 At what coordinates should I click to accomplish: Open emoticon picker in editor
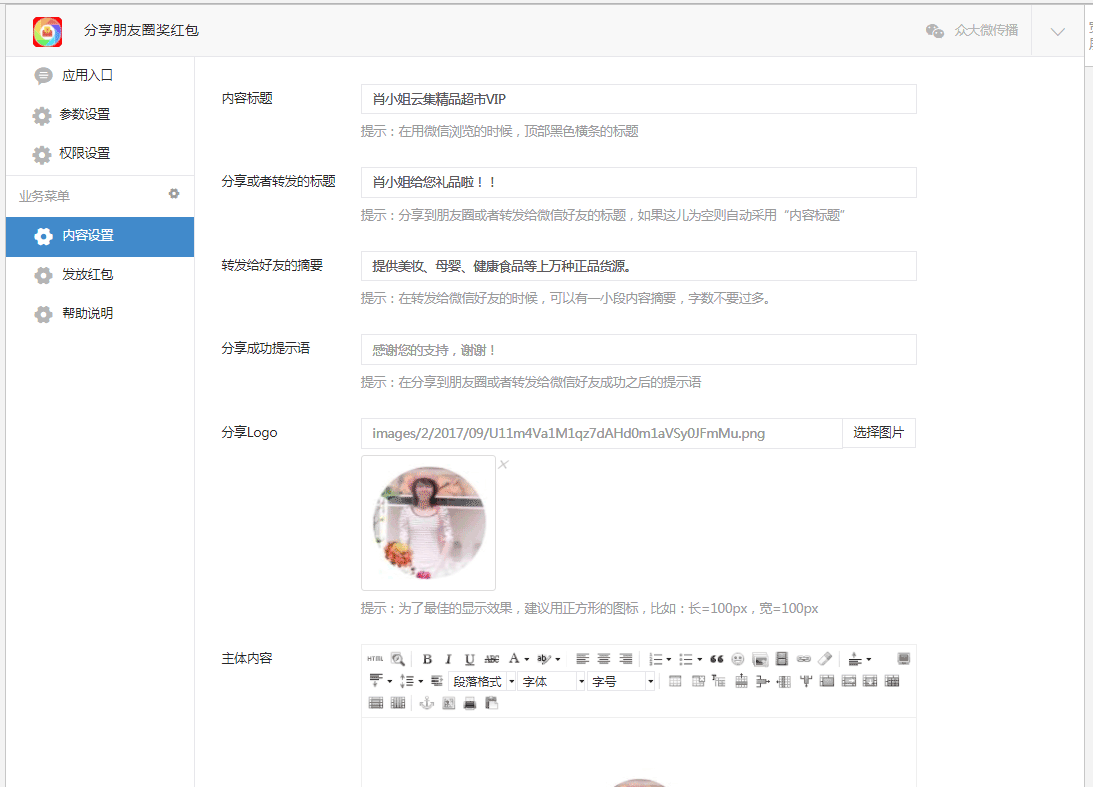[737, 659]
